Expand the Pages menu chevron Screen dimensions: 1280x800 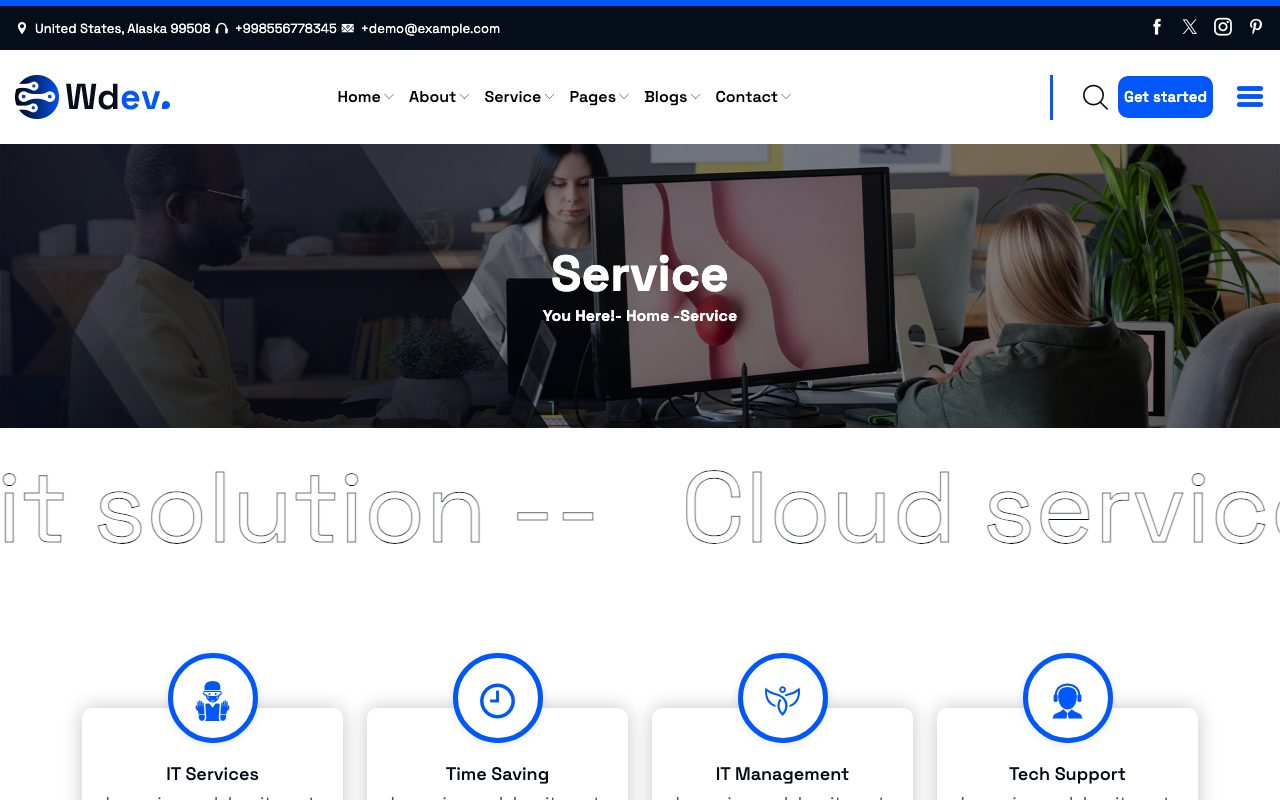pos(624,97)
